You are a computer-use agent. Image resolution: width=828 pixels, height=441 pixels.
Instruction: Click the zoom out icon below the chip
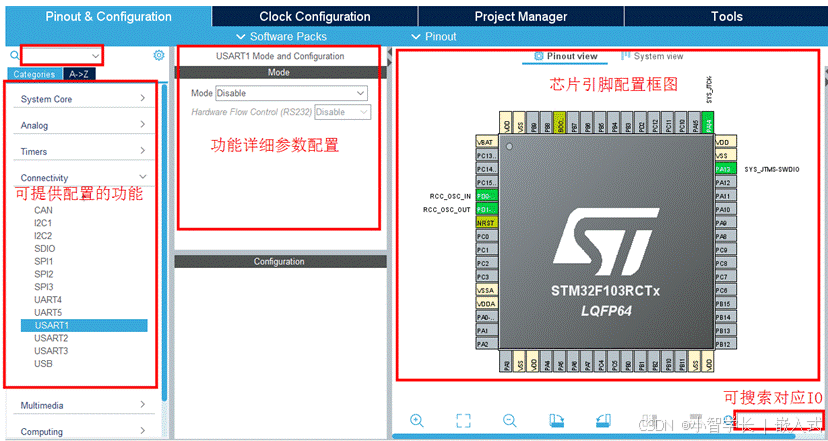tap(510, 420)
